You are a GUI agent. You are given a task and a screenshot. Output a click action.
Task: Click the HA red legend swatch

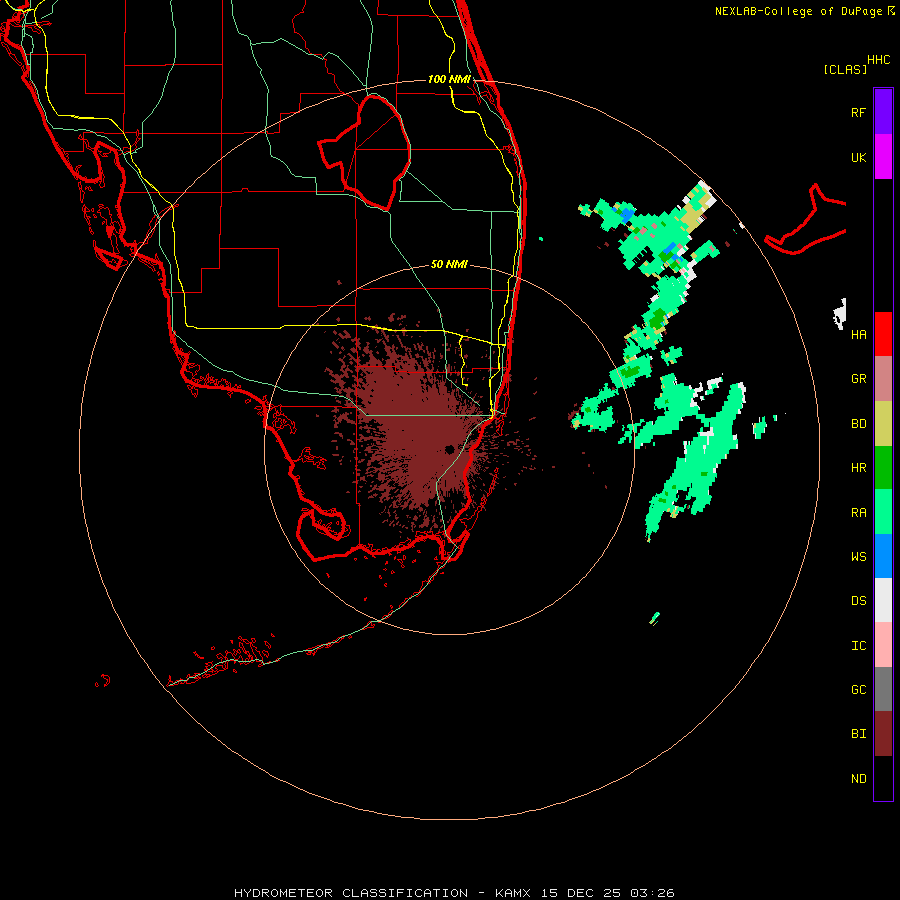pos(883,334)
